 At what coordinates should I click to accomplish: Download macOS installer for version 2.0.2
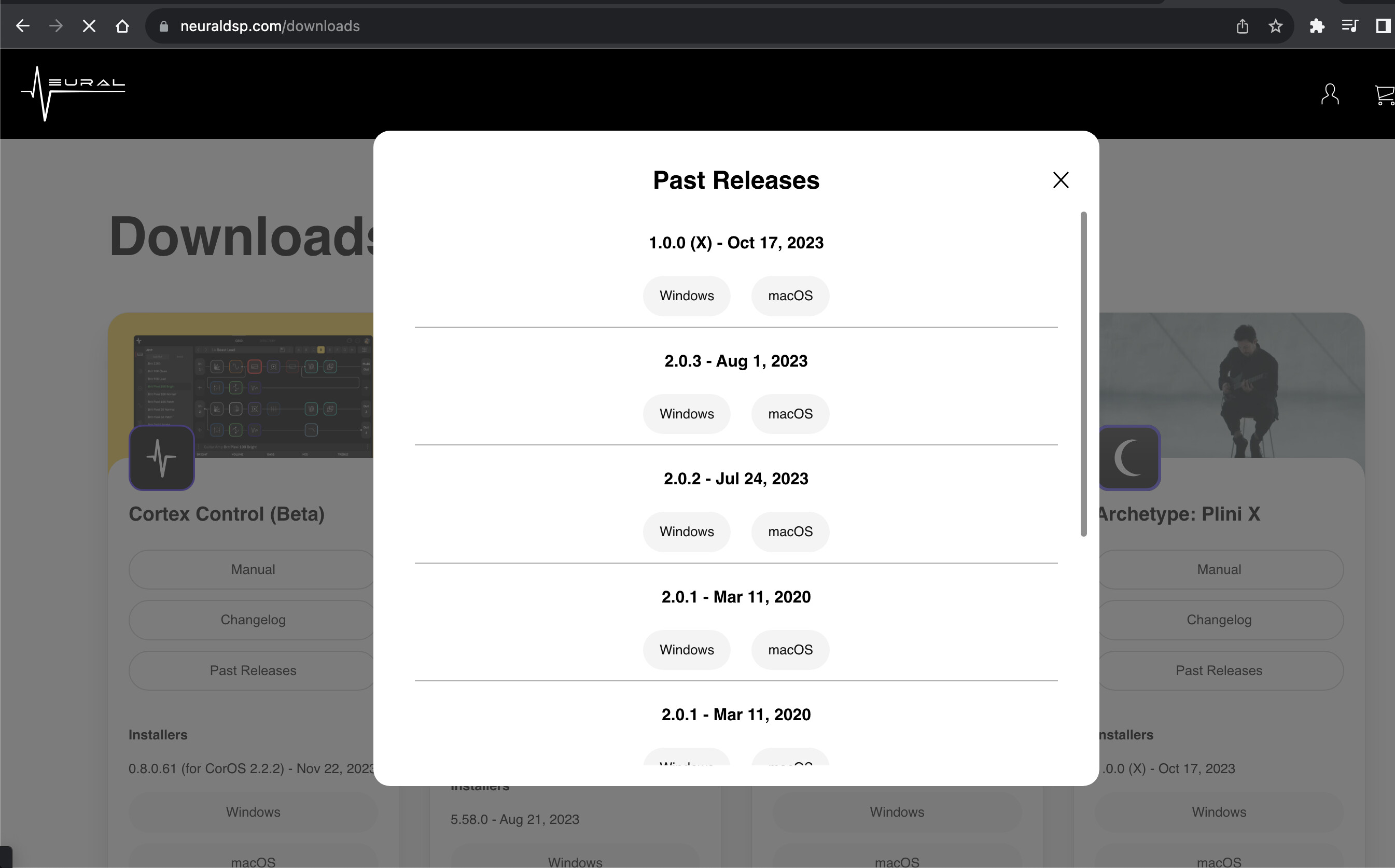(x=790, y=531)
